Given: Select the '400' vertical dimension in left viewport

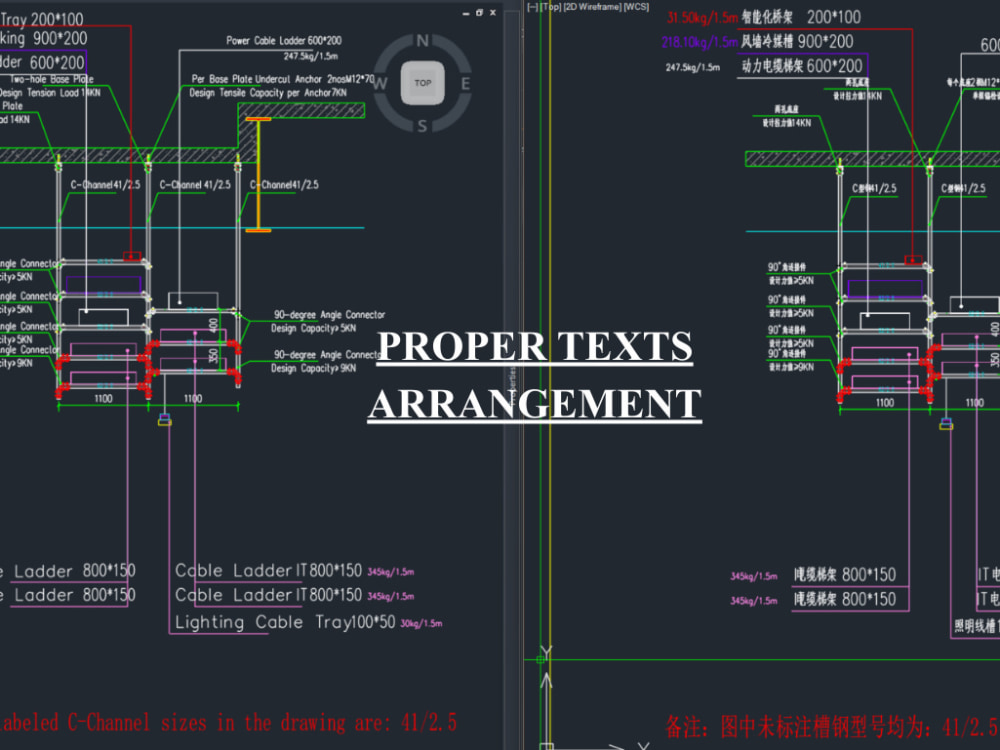Looking at the screenshot, I should [x=214, y=325].
